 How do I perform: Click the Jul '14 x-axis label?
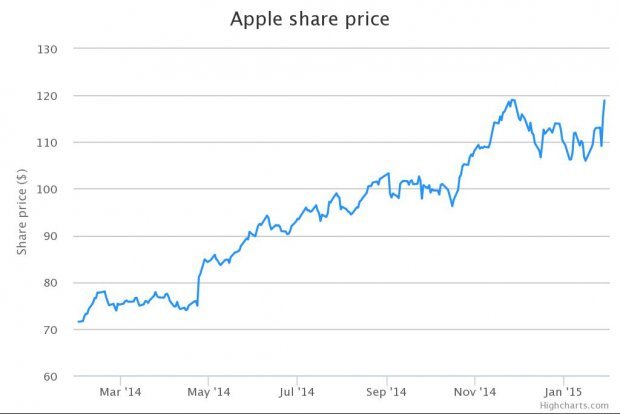click(x=297, y=391)
